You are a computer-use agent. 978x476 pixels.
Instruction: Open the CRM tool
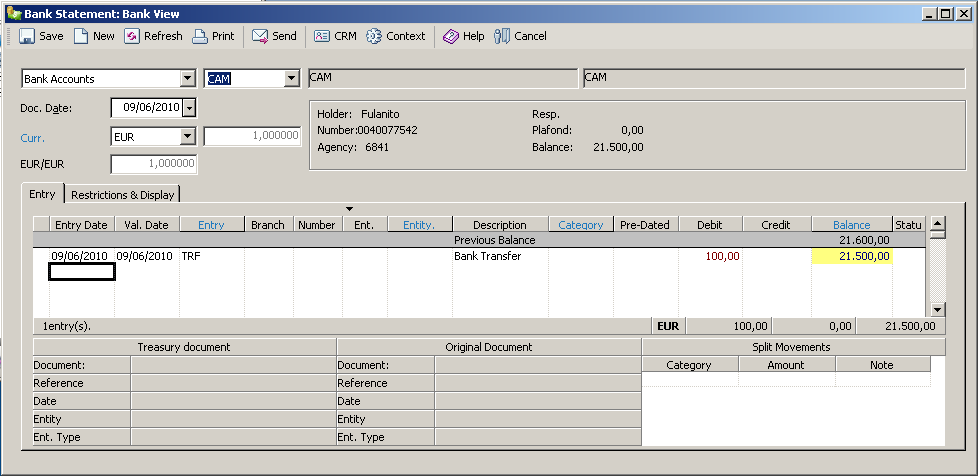pos(322,36)
